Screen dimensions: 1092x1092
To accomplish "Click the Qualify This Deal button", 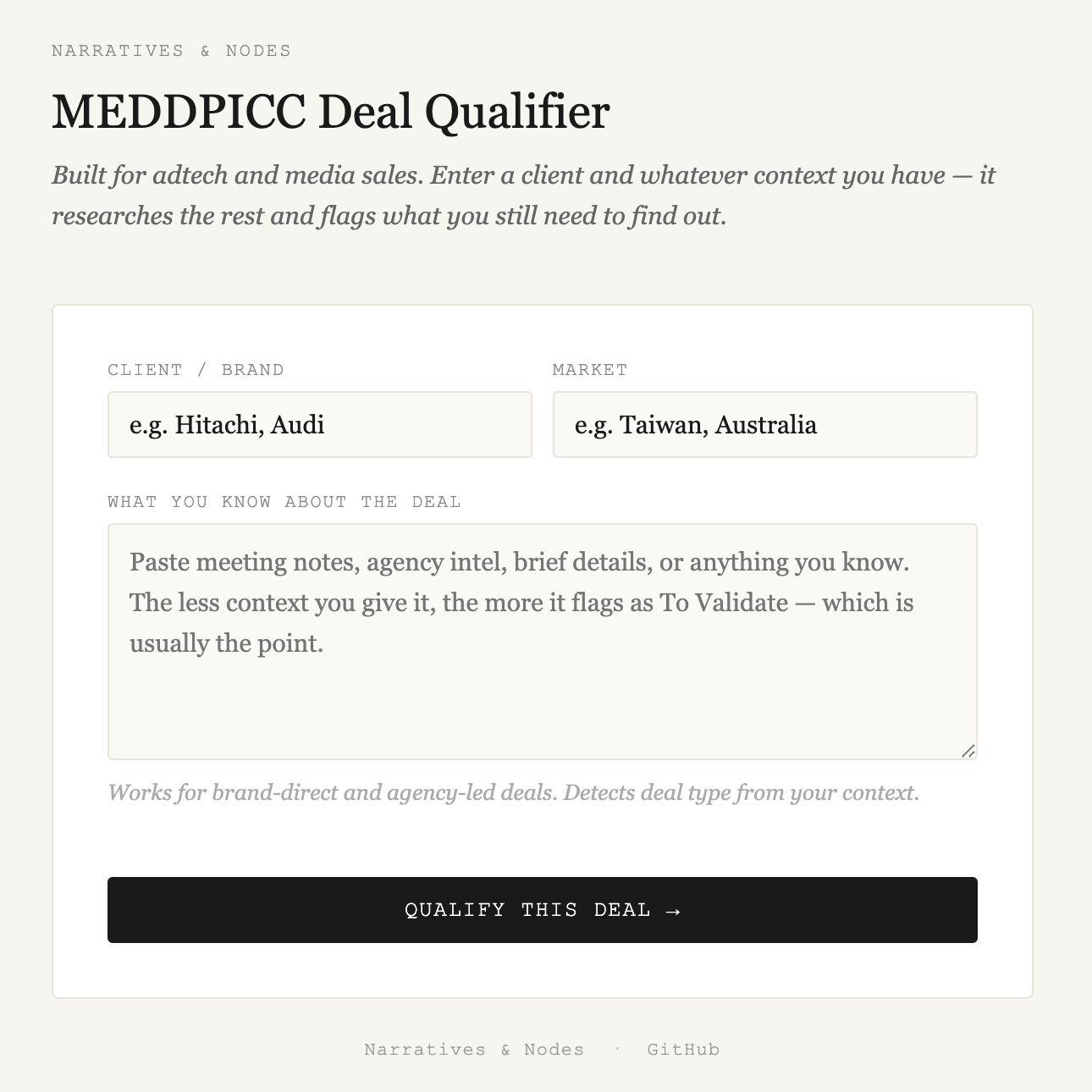I will pyautogui.click(x=543, y=910).
